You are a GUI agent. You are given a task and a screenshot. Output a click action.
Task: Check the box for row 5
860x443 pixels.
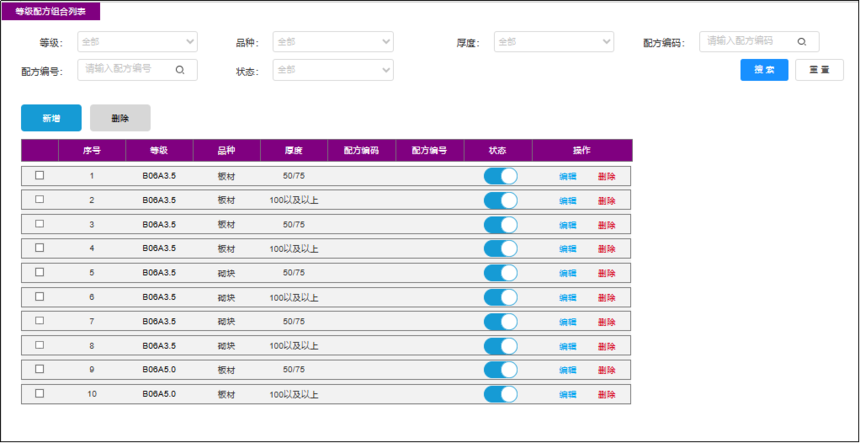click(39, 272)
